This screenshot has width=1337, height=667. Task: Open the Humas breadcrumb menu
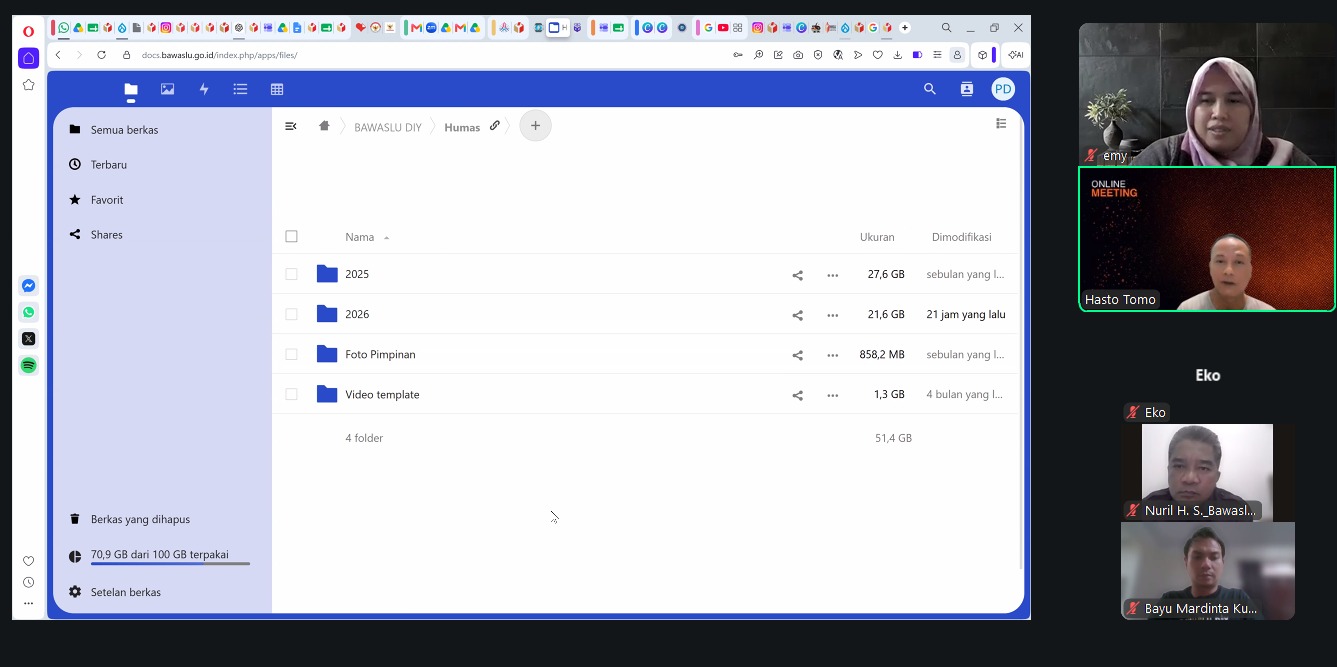462,127
